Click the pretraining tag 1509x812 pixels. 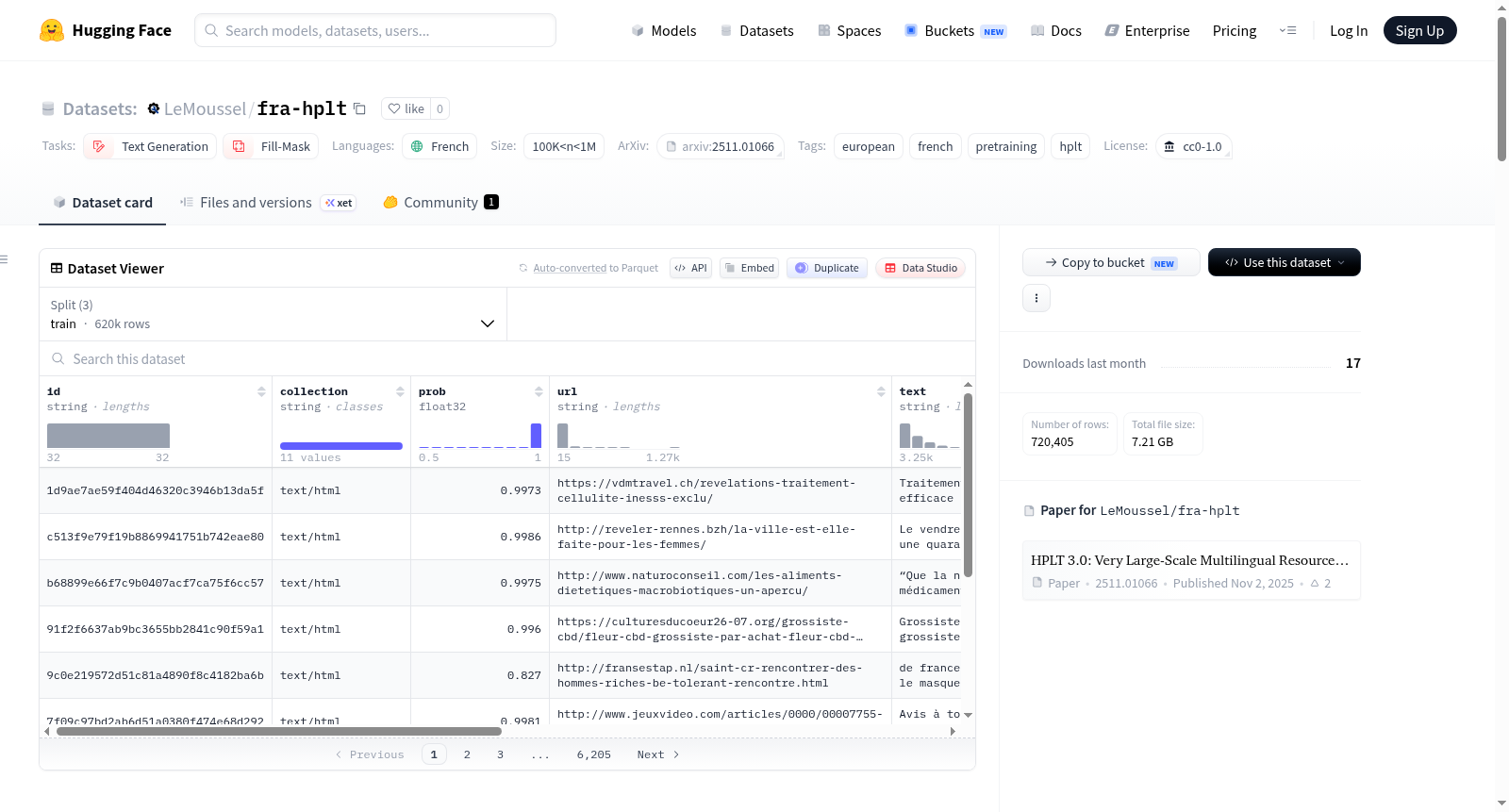[1005, 146]
